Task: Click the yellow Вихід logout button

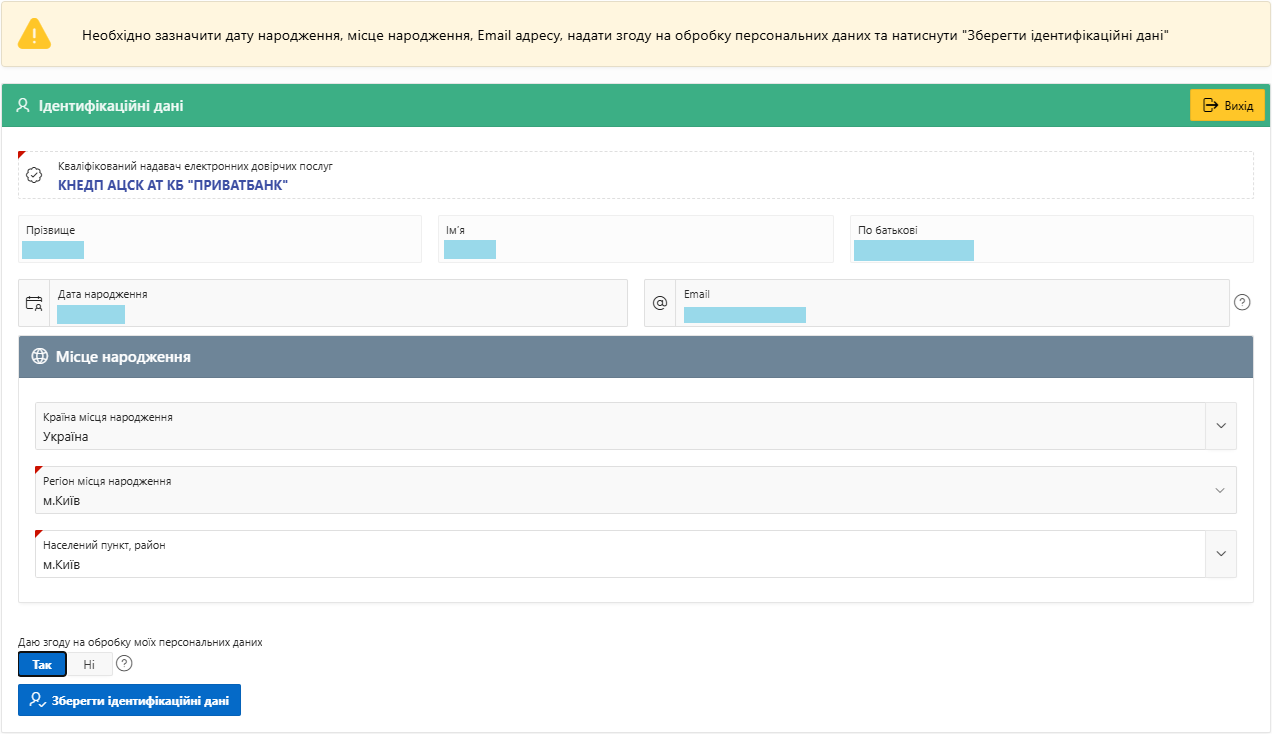Action: [1227, 105]
